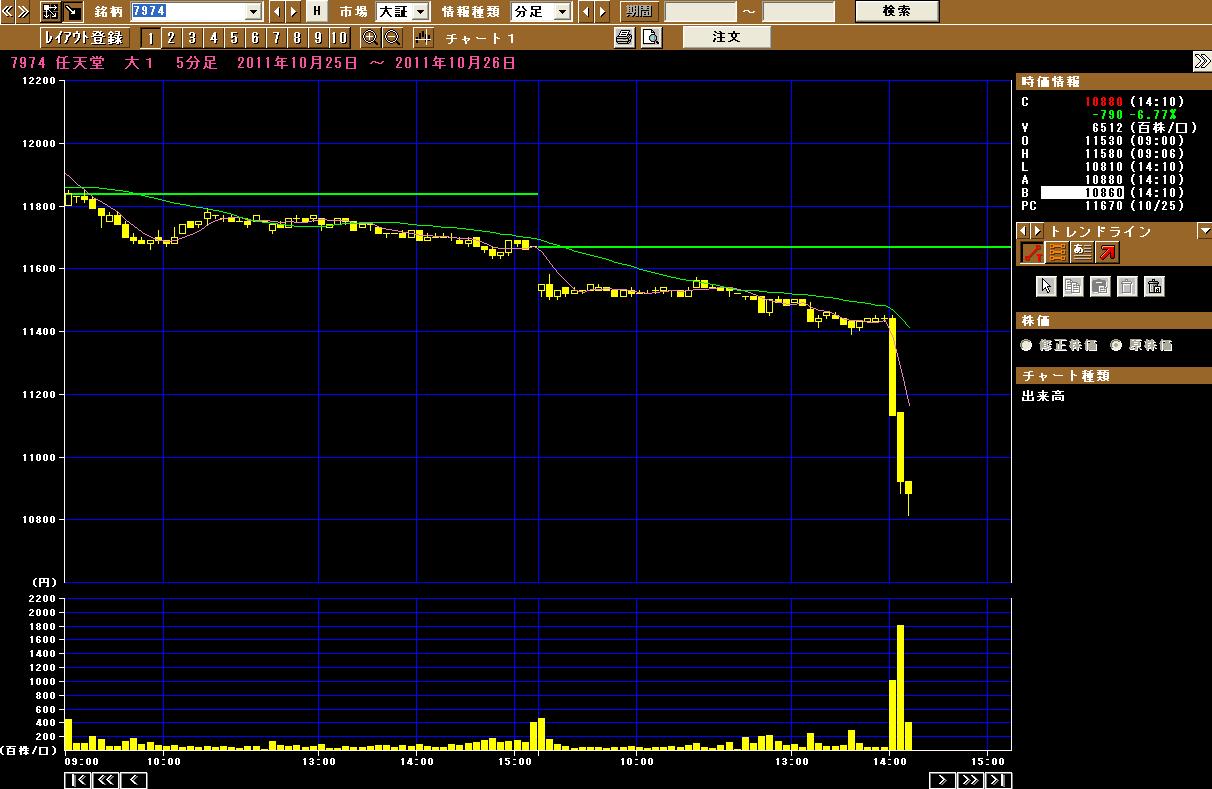Screen dimensions: 1212x789
Task: Switch to layout tab 3
Action: tap(192, 38)
